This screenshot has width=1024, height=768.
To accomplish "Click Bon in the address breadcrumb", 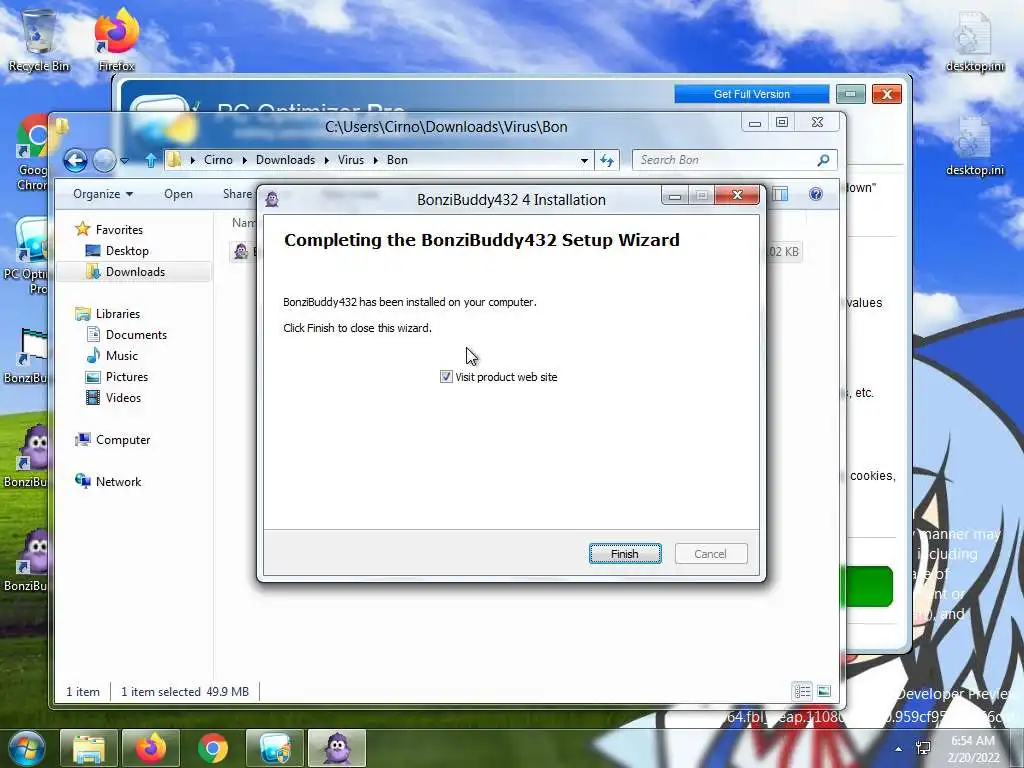I will 397,160.
